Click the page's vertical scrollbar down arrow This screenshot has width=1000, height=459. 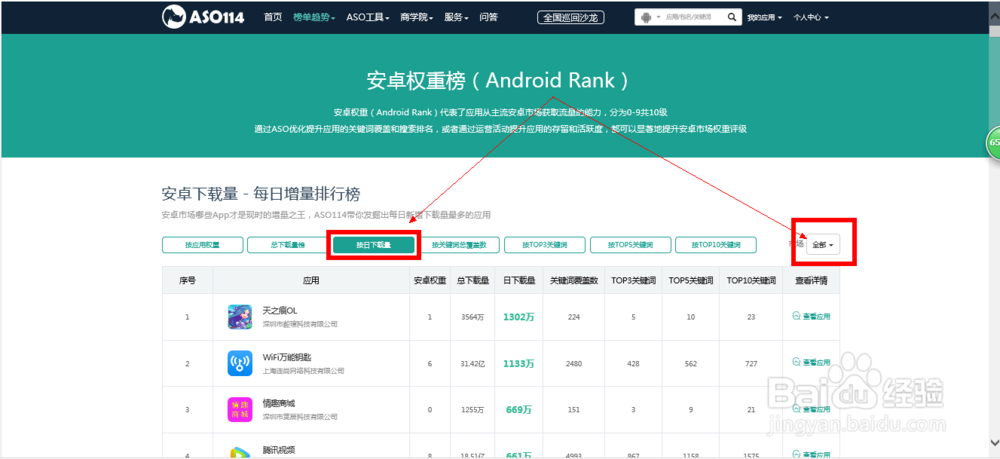pyautogui.click(x=994, y=441)
